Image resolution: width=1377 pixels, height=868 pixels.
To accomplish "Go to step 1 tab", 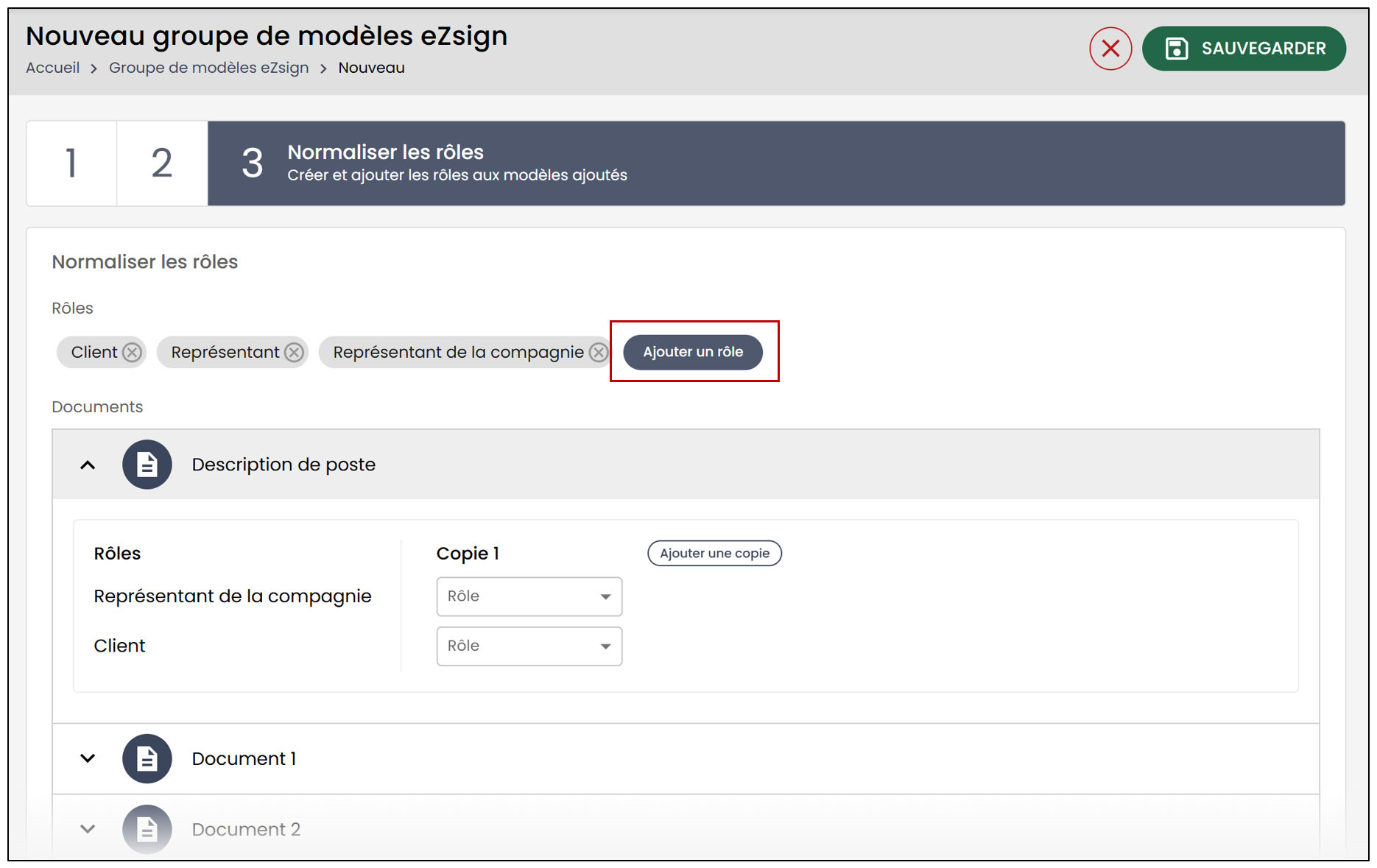I will (x=71, y=163).
